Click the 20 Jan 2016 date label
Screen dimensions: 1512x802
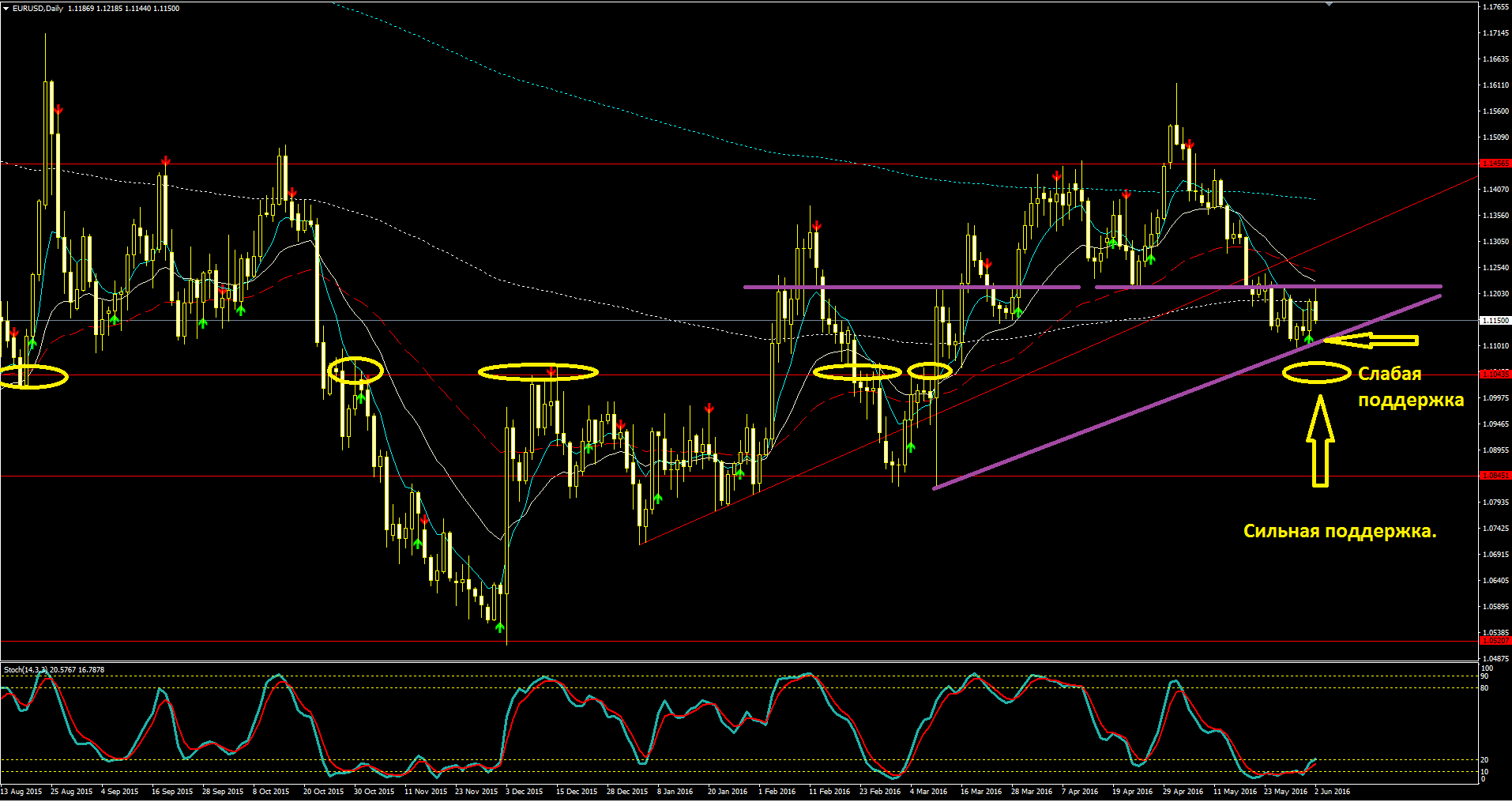[728, 791]
